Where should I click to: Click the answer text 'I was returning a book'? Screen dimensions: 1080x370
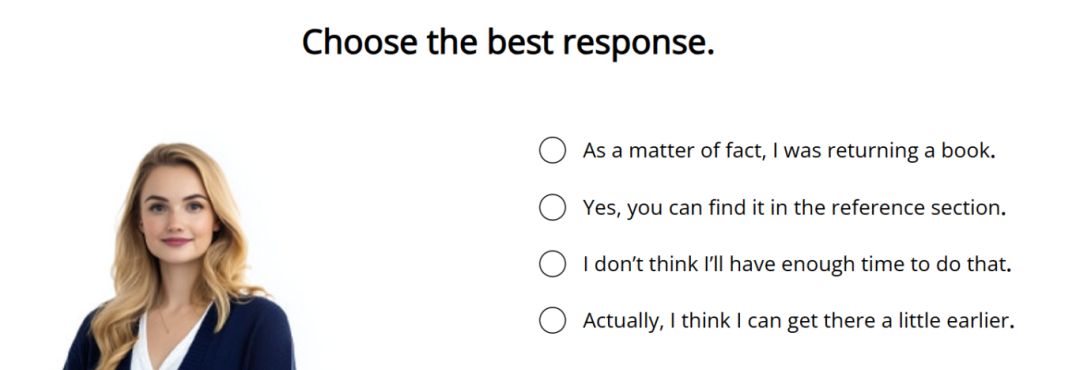884,151
